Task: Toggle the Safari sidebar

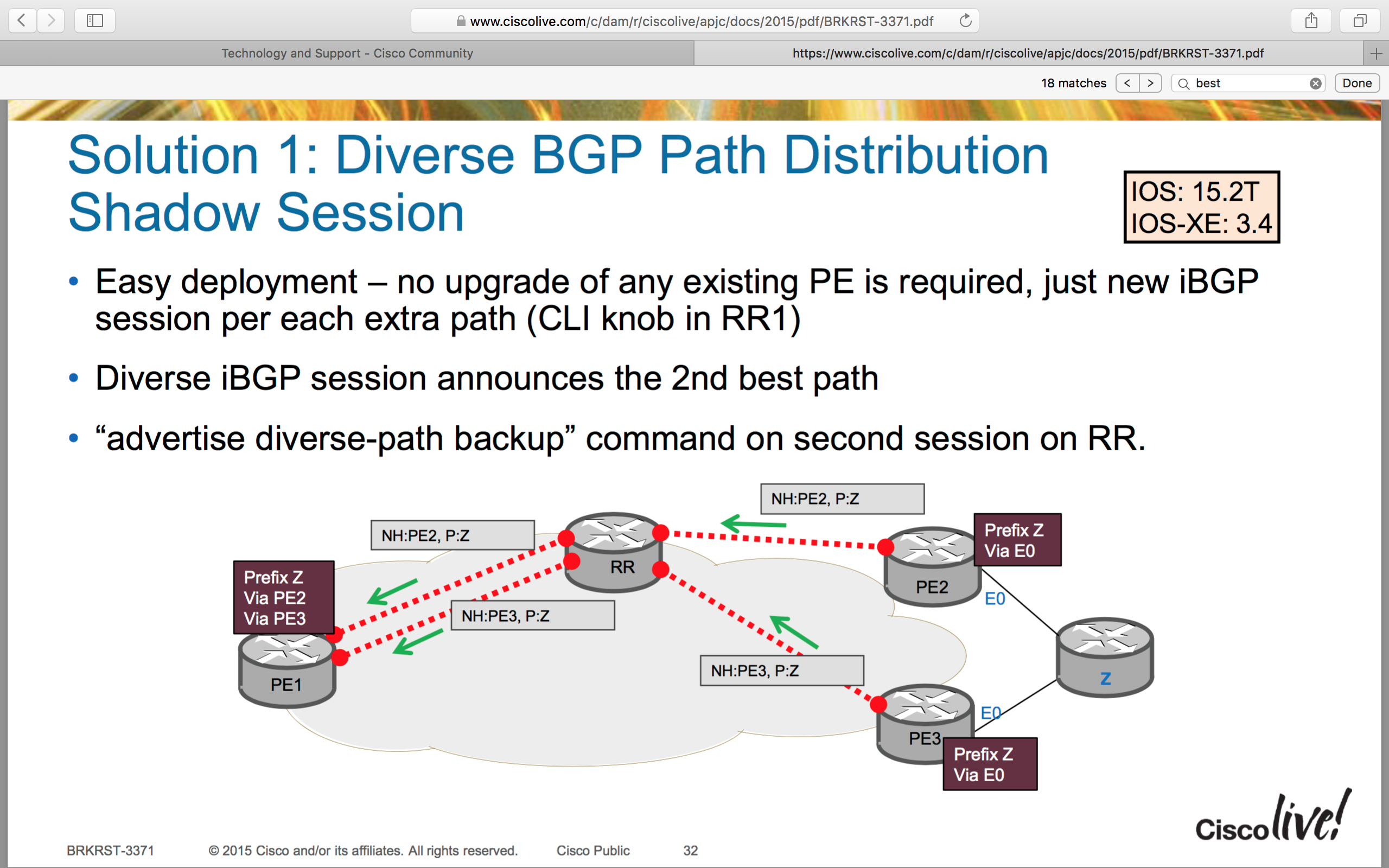Action: pyautogui.click(x=95, y=21)
